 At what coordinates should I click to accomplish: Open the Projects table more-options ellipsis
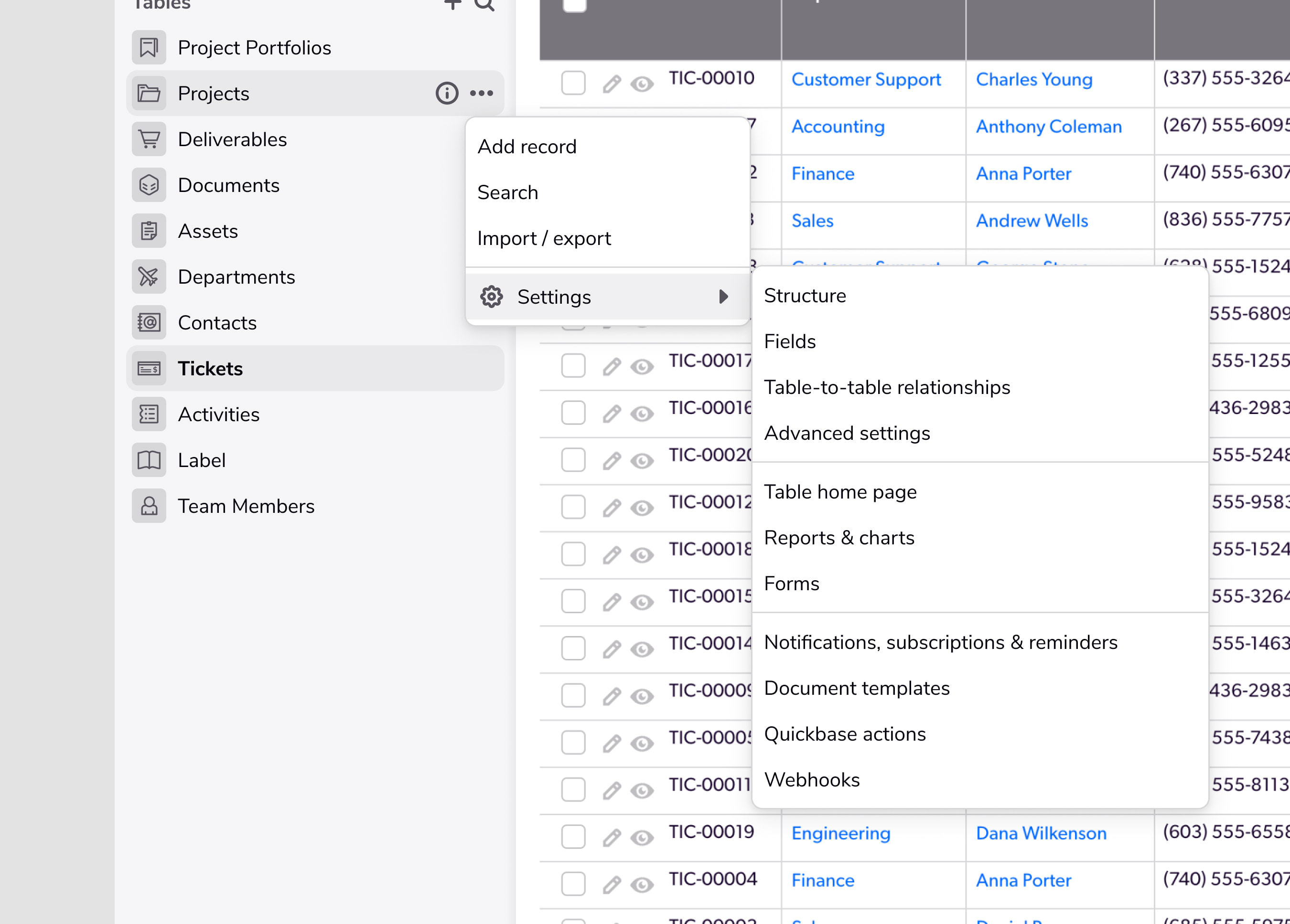coord(482,93)
